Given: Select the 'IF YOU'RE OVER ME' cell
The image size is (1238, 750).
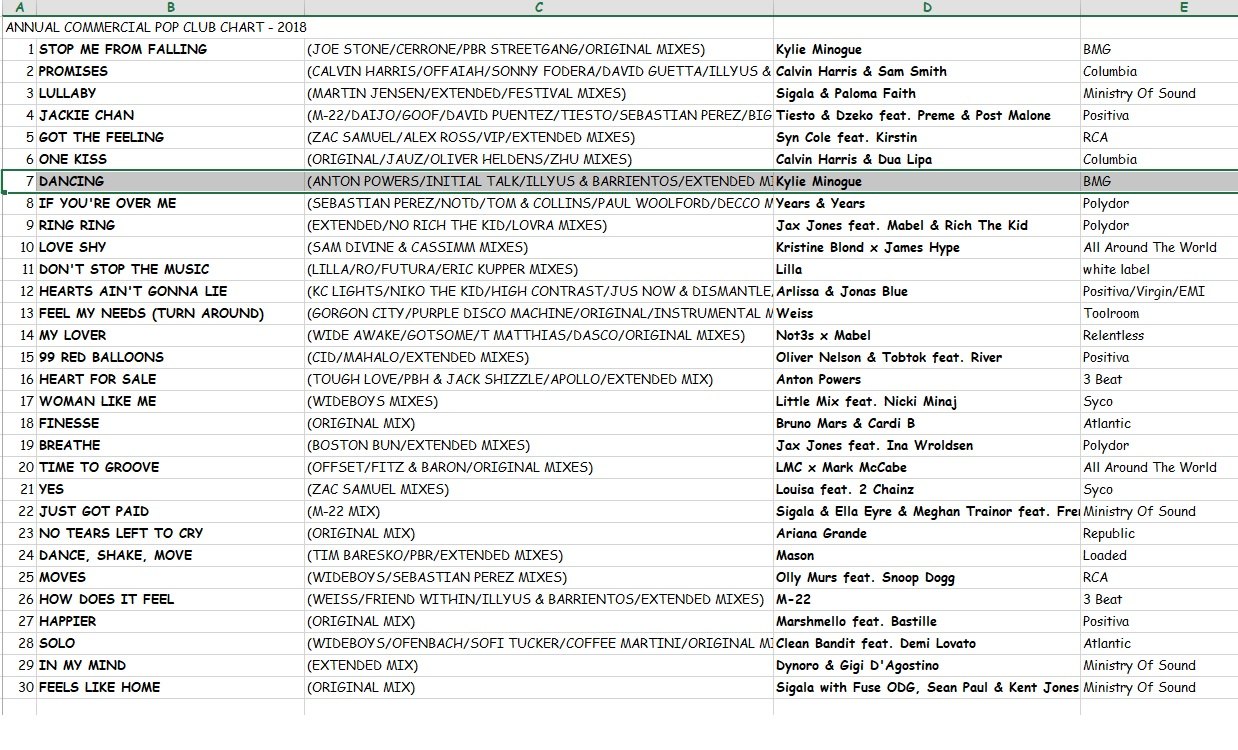Looking at the screenshot, I should point(170,203).
